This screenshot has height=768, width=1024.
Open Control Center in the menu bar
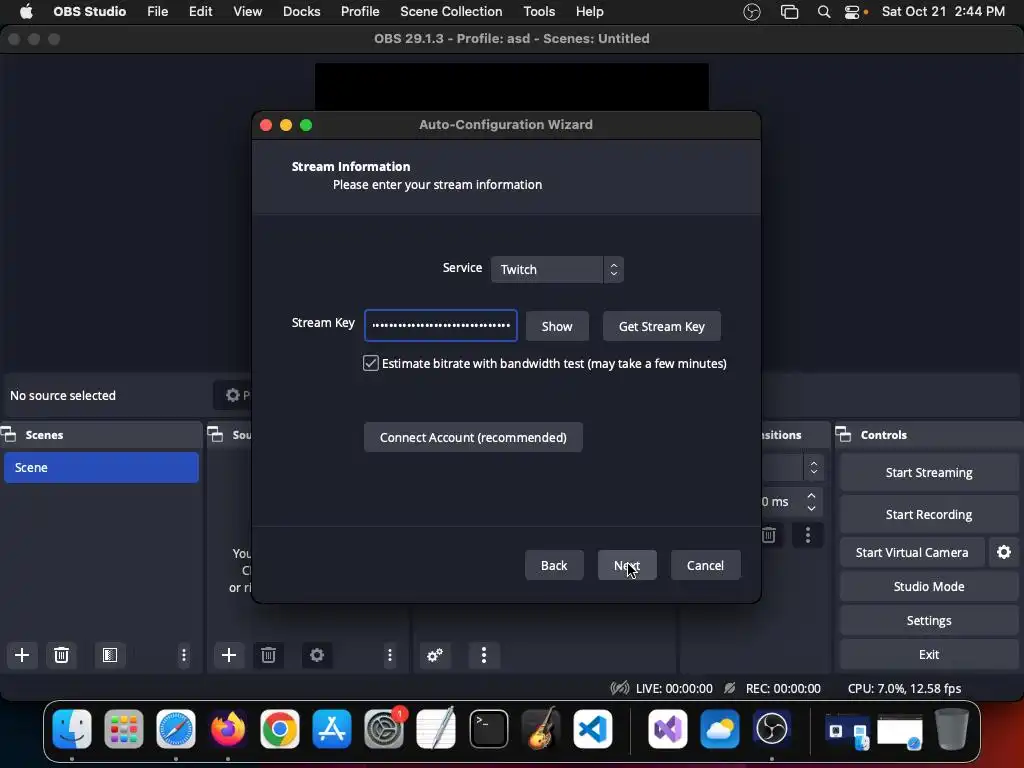click(x=852, y=12)
